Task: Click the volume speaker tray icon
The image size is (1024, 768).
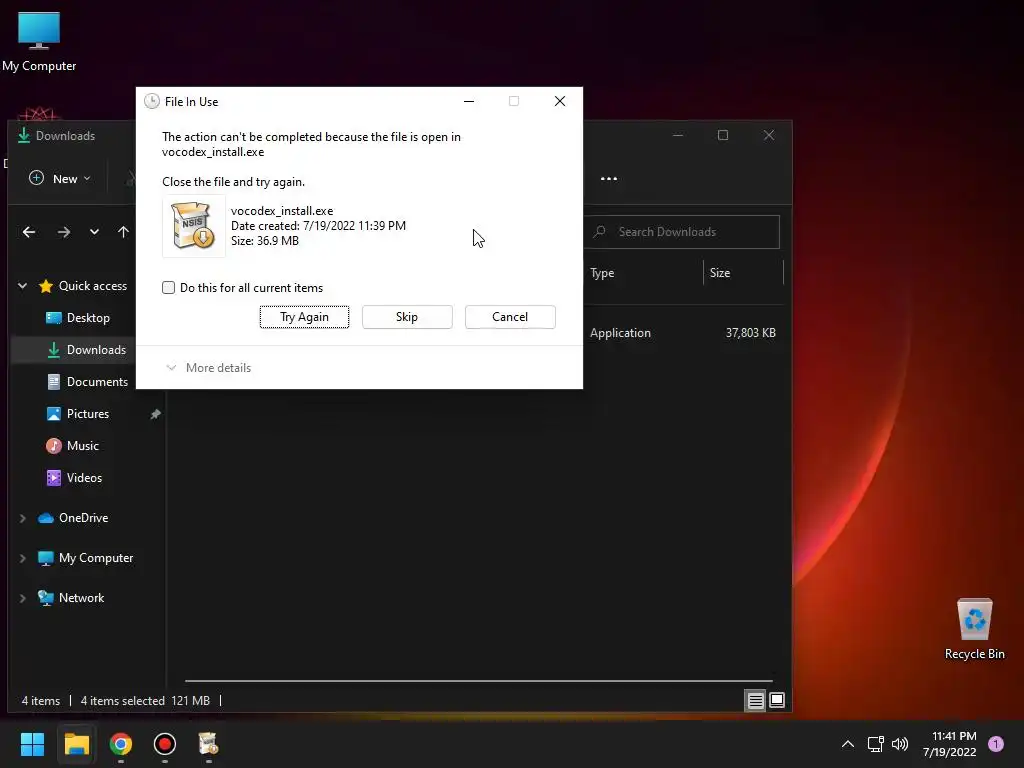Action: point(900,744)
